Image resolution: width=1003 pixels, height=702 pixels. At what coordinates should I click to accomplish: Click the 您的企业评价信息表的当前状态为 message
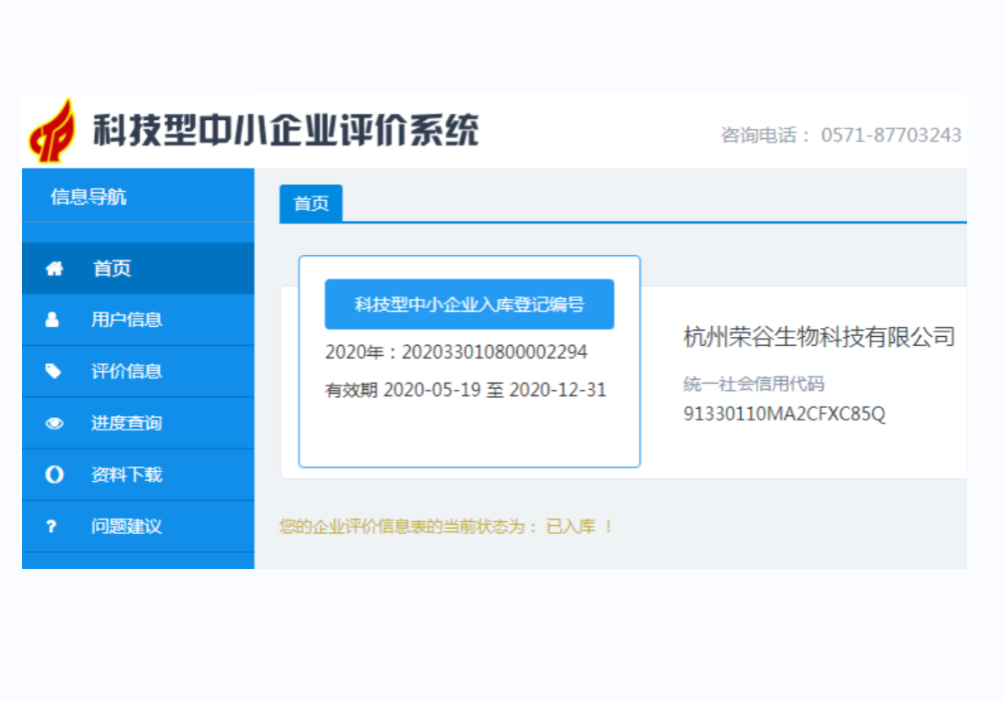click(x=402, y=527)
